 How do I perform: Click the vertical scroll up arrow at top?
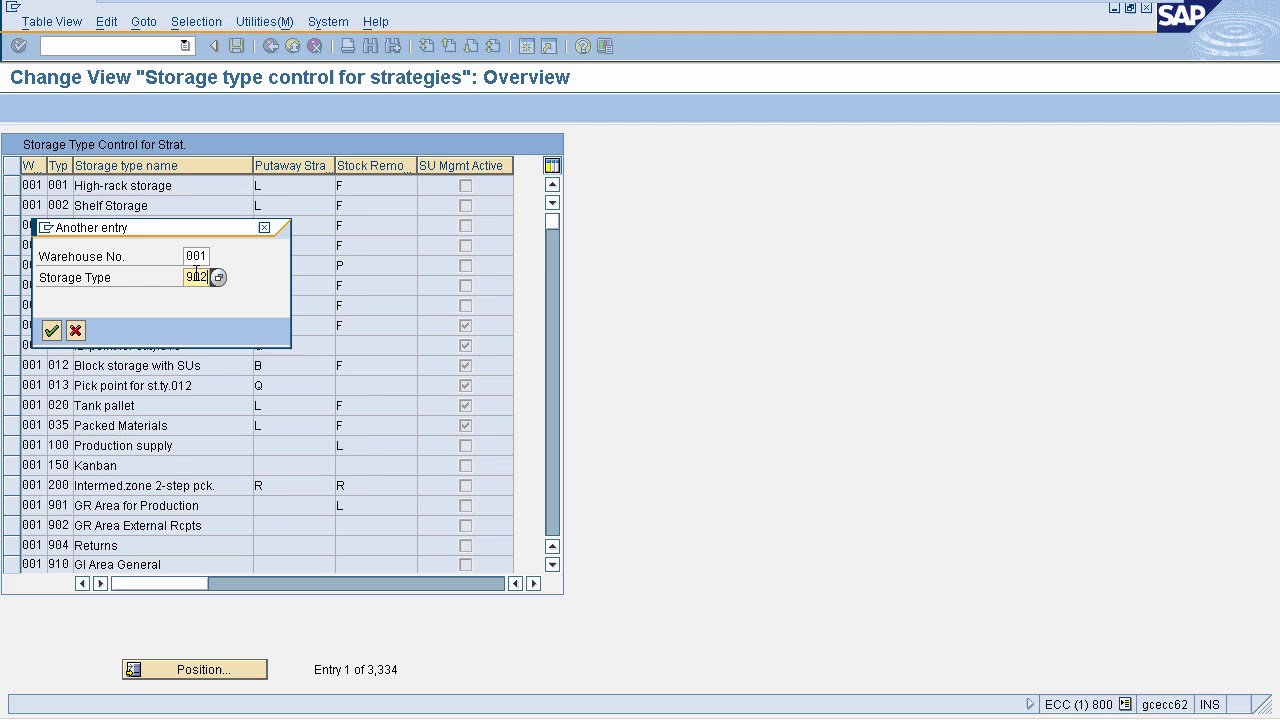tap(552, 185)
